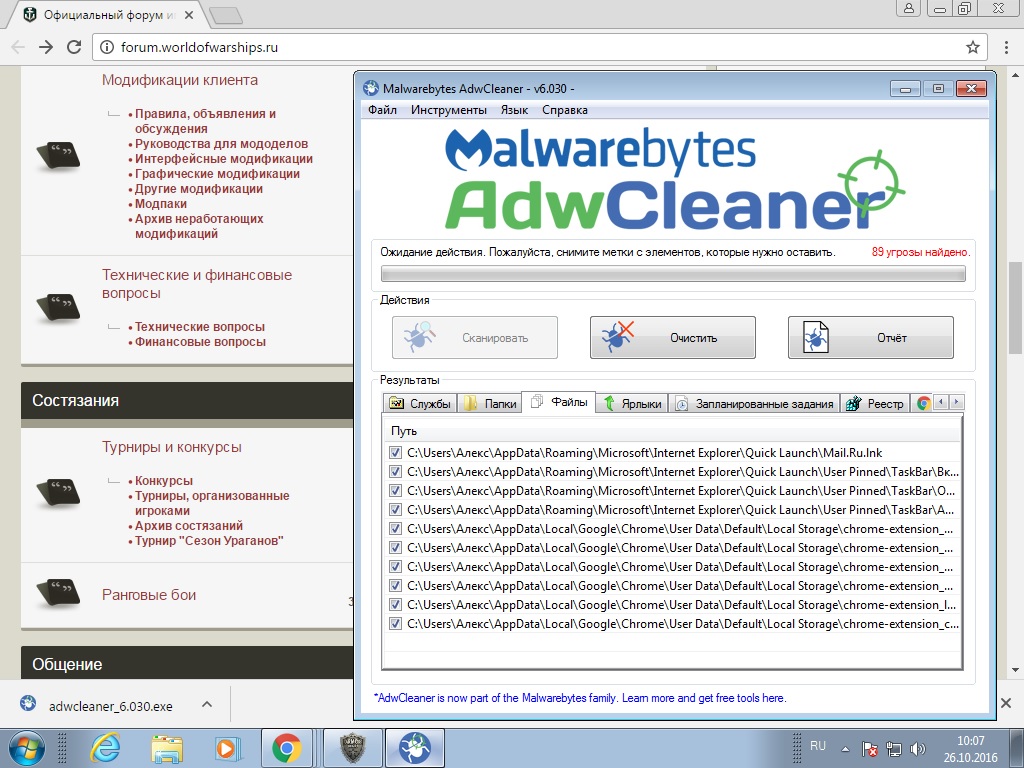This screenshot has height=768, width=1024.
Task: Switch to the Ярлыки tab
Action: pyautogui.click(x=632, y=404)
